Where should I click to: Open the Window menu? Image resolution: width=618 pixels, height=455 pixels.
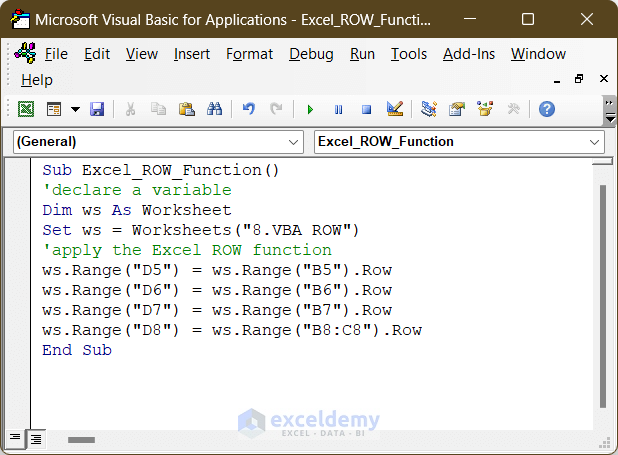pos(538,54)
